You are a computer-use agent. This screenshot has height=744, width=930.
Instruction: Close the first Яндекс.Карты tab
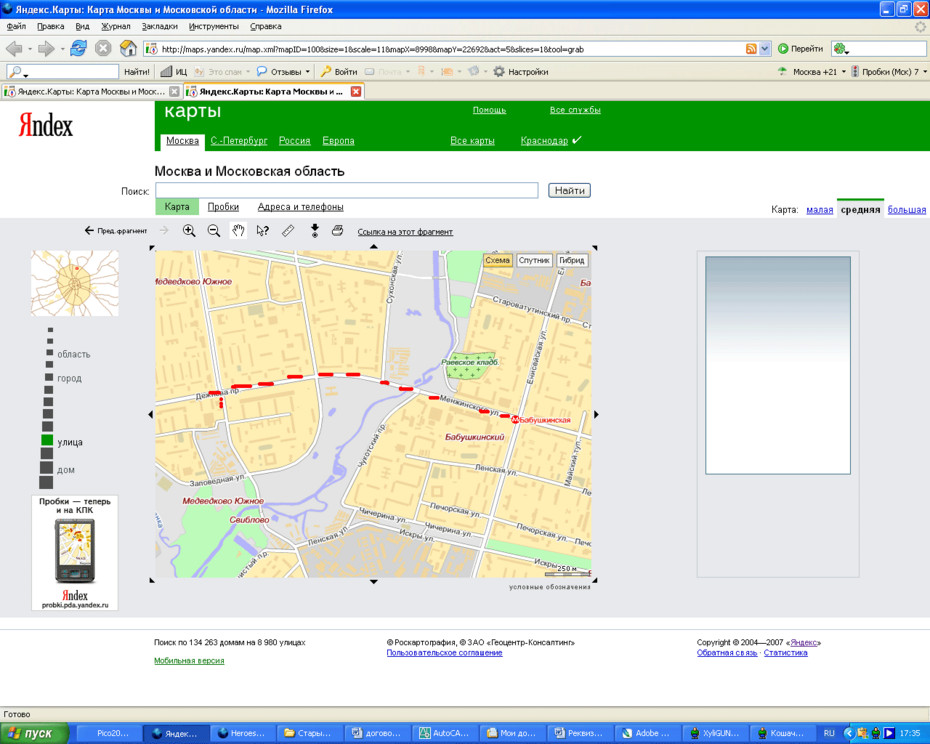pyautogui.click(x=174, y=91)
